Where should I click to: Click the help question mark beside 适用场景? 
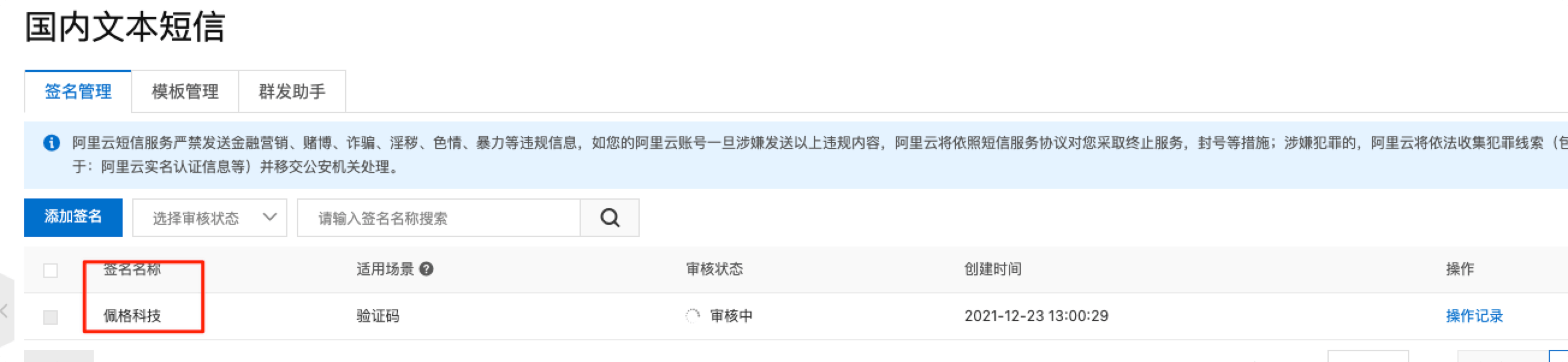(x=426, y=269)
